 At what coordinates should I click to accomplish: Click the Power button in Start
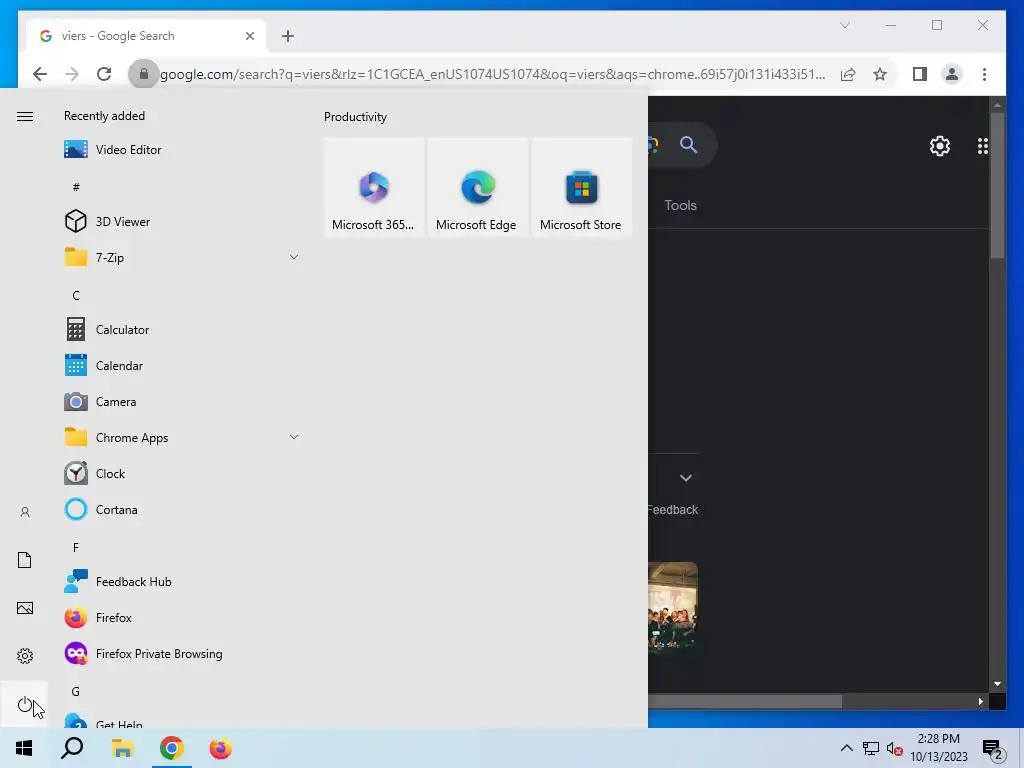click(x=25, y=704)
